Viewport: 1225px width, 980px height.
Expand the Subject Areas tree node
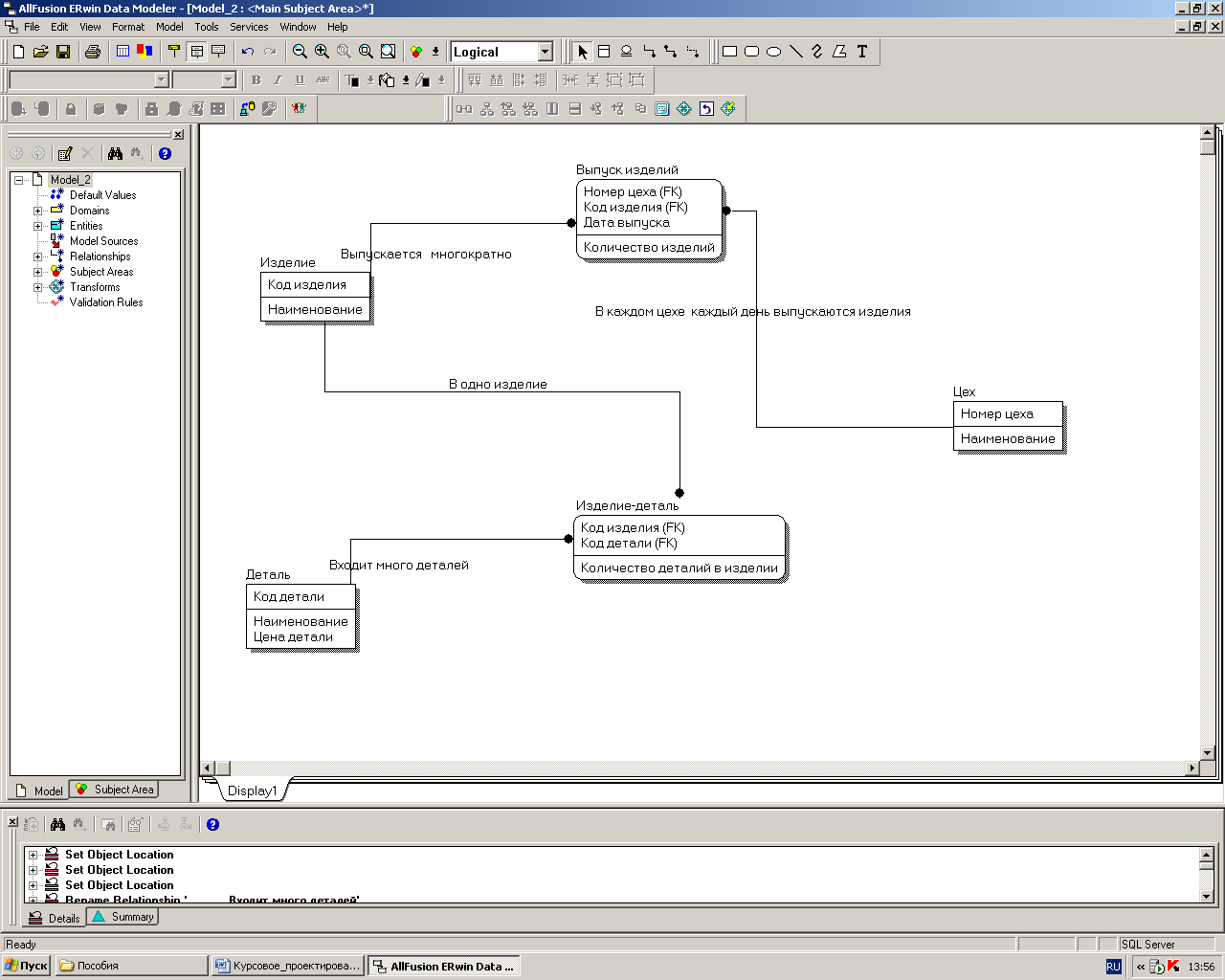38,272
